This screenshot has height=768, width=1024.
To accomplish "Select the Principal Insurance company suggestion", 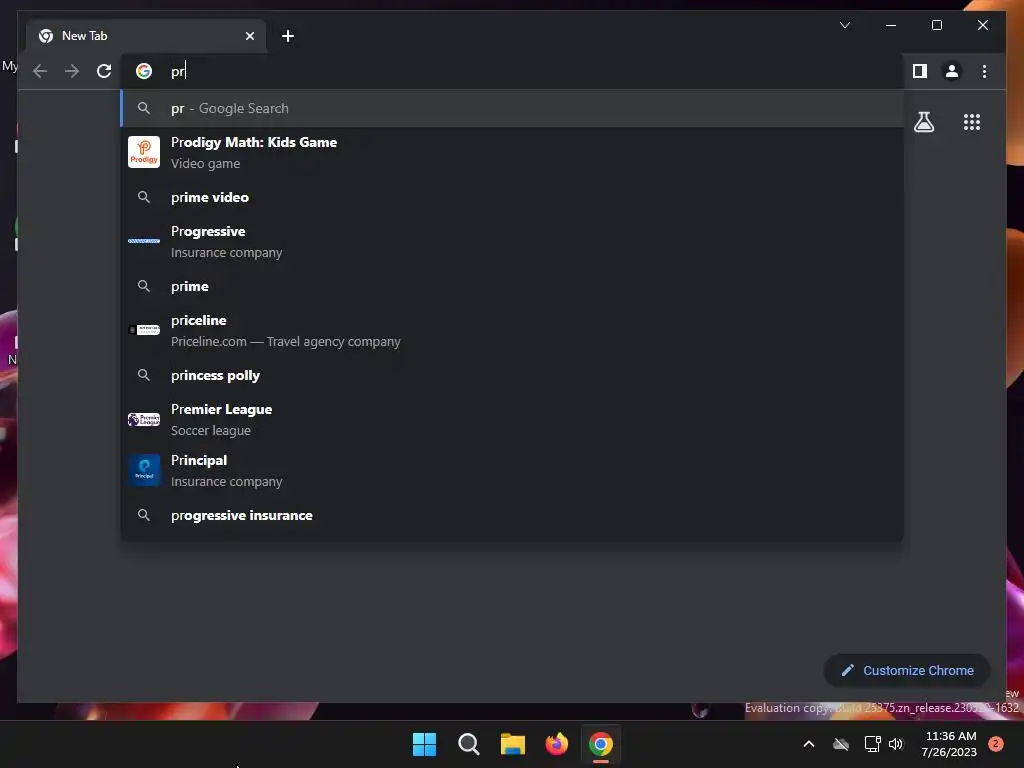I will click(512, 470).
